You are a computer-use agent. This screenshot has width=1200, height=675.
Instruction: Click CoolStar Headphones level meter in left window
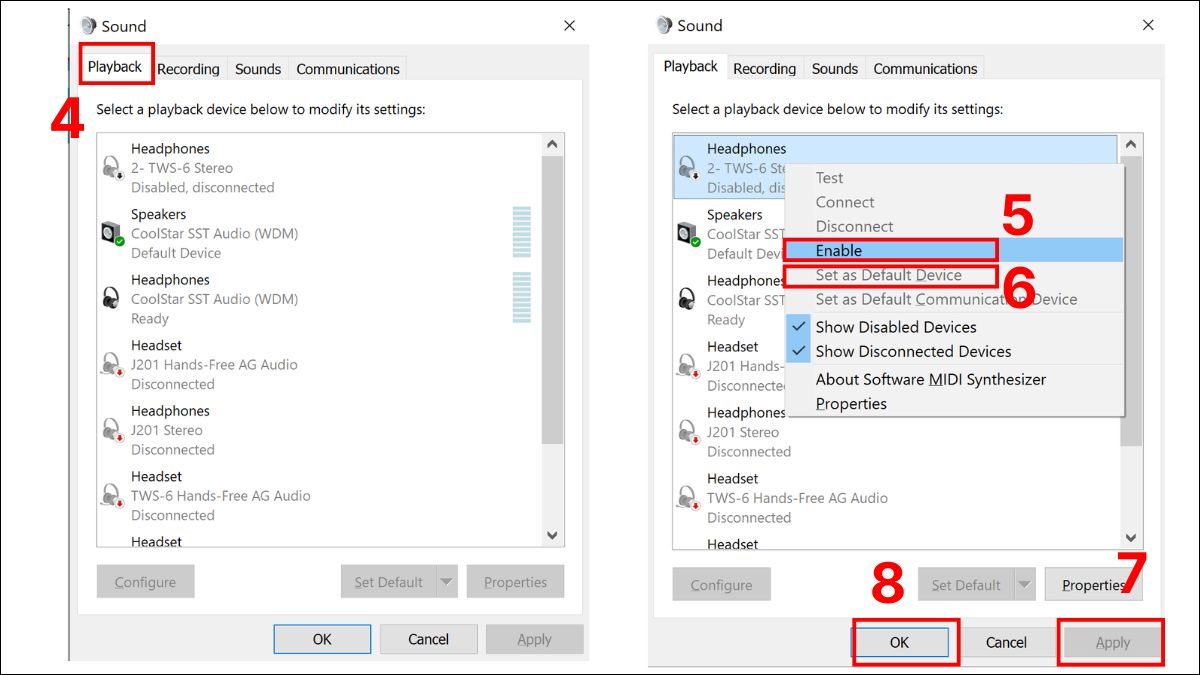pos(521,297)
